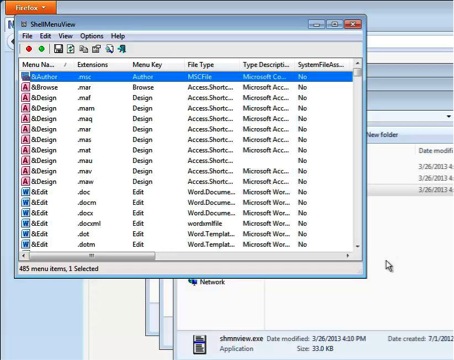Click the Access icon in the .maw row
The width and height of the screenshot is (454, 360).
25,181
